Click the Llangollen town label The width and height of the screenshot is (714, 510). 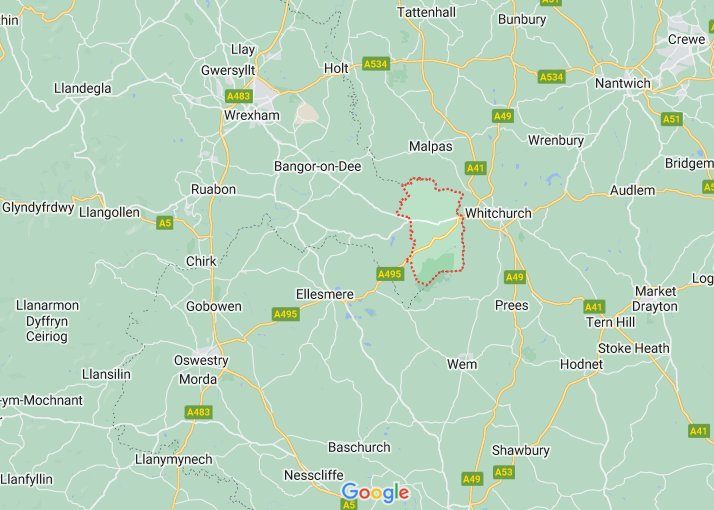109,213
